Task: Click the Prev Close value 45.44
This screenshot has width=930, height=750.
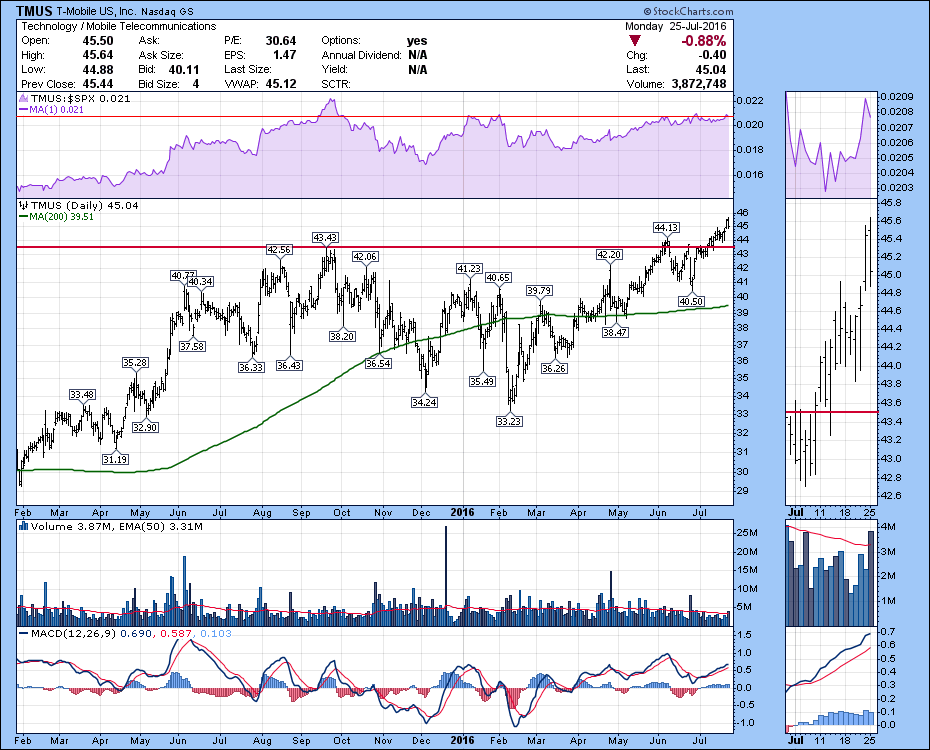Action: [98, 84]
